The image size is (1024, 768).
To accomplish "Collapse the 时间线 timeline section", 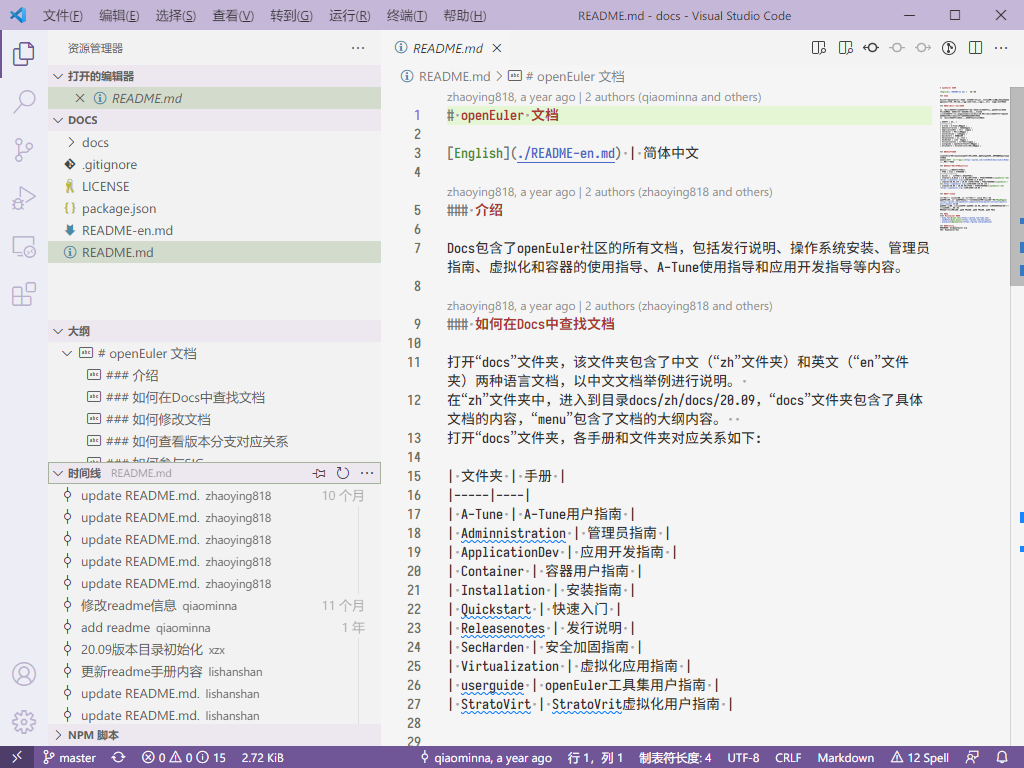I will 58,473.
